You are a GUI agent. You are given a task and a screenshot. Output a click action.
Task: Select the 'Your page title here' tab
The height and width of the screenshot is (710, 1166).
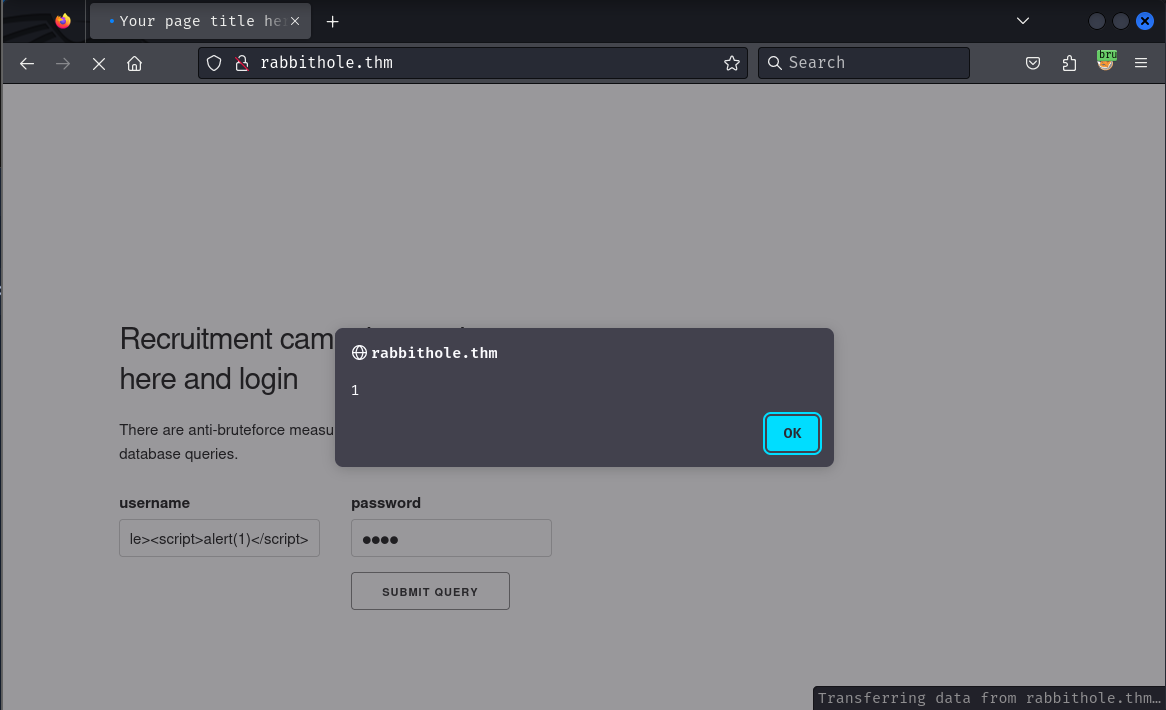195,21
